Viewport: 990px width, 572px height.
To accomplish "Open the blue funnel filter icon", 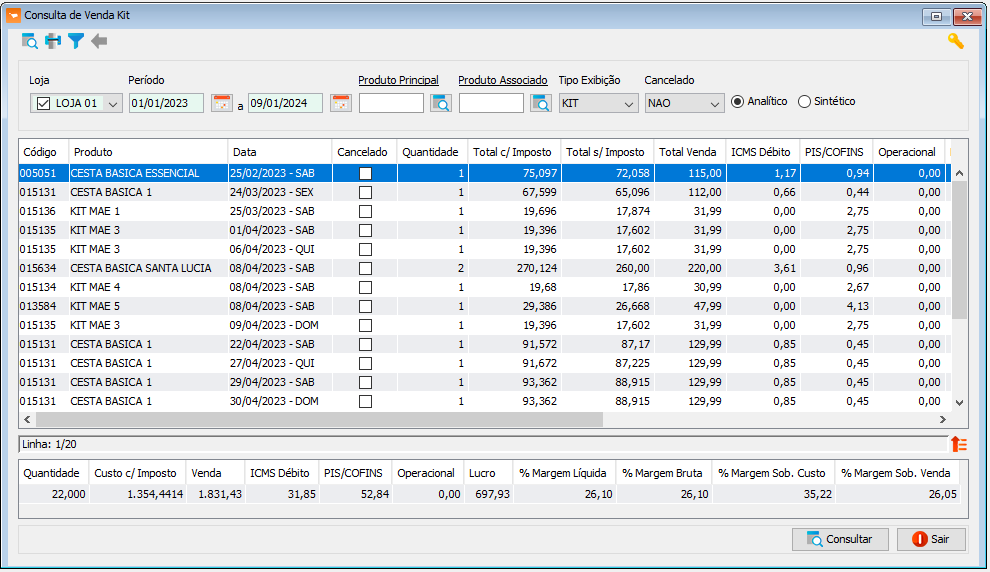I will [76, 42].
